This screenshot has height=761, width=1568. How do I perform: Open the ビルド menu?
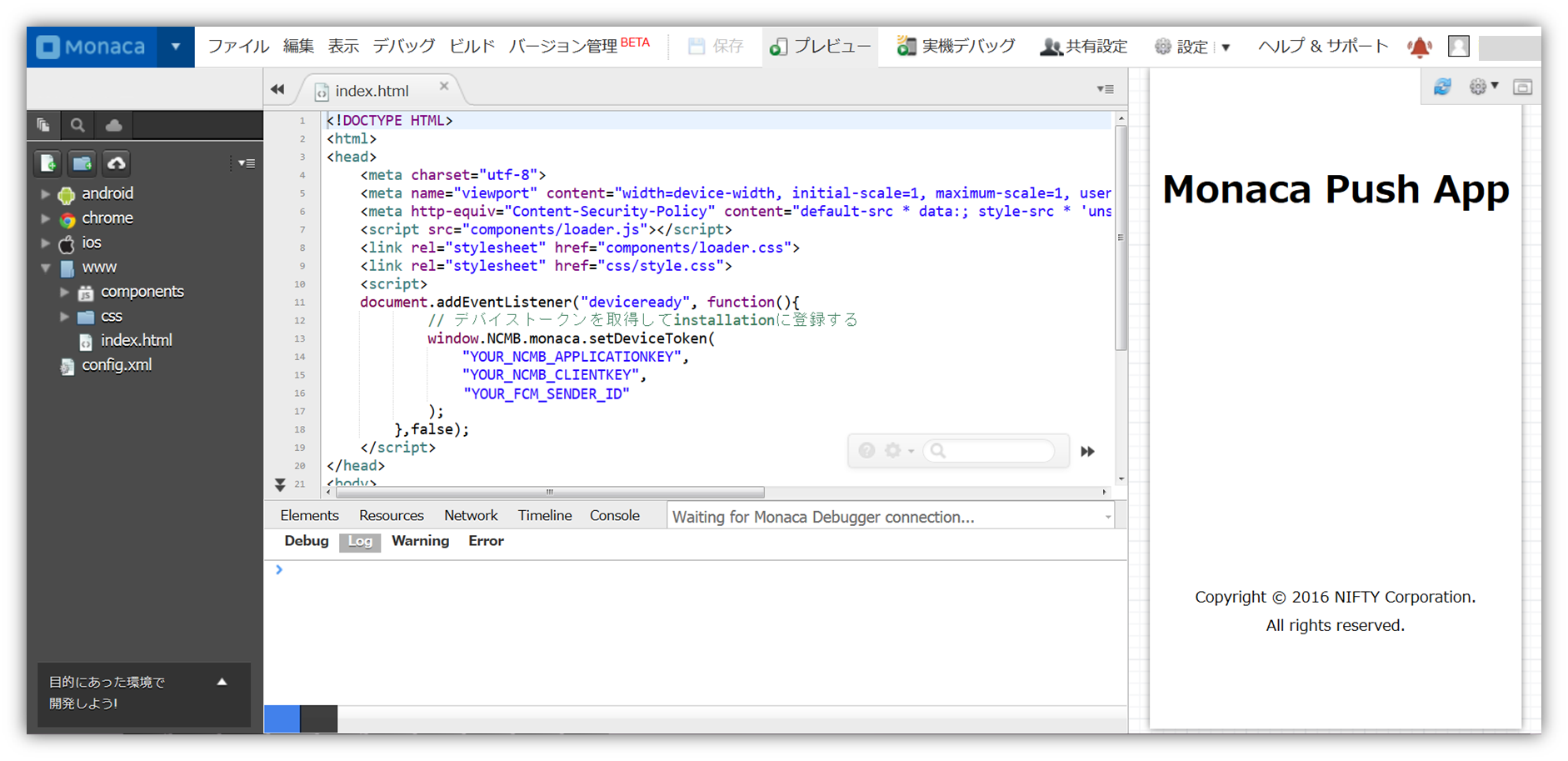(472, 47)
